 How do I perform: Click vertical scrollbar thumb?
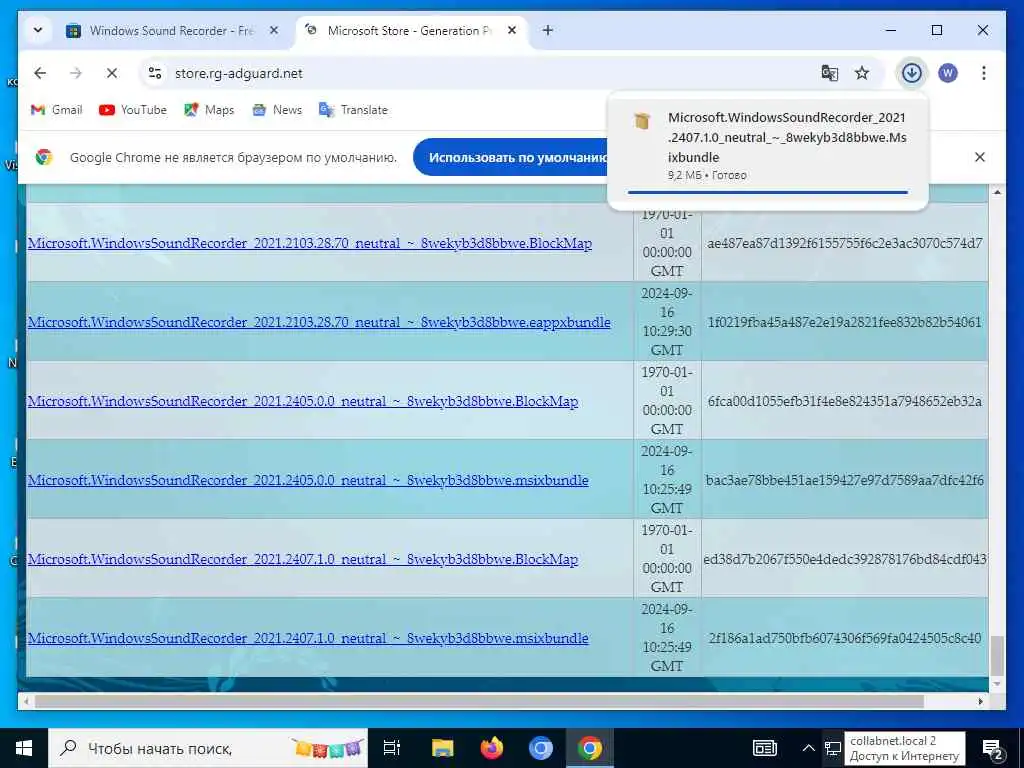997,656
